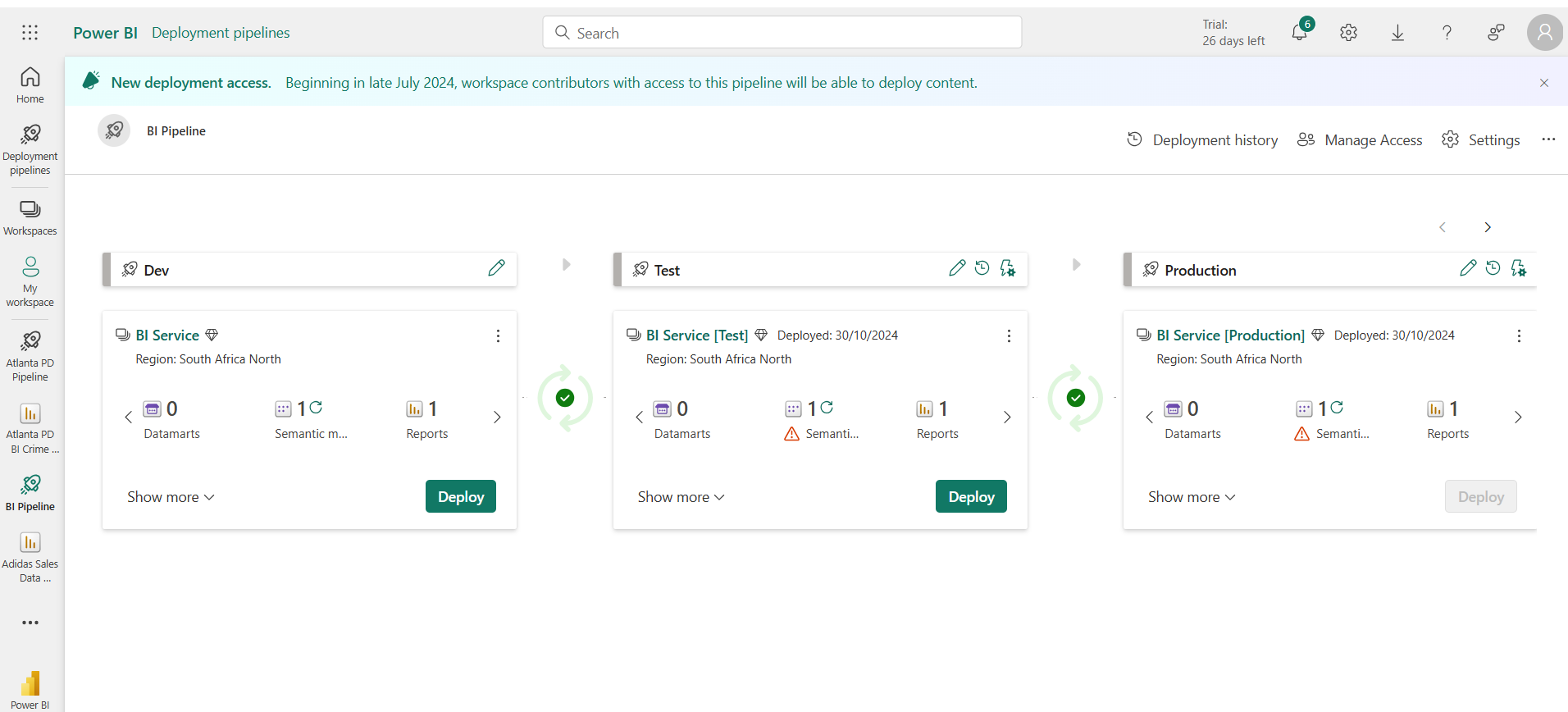Click Power BI title in header
1568x712 pixels.
pyautogui.click(x=105, y=33)
